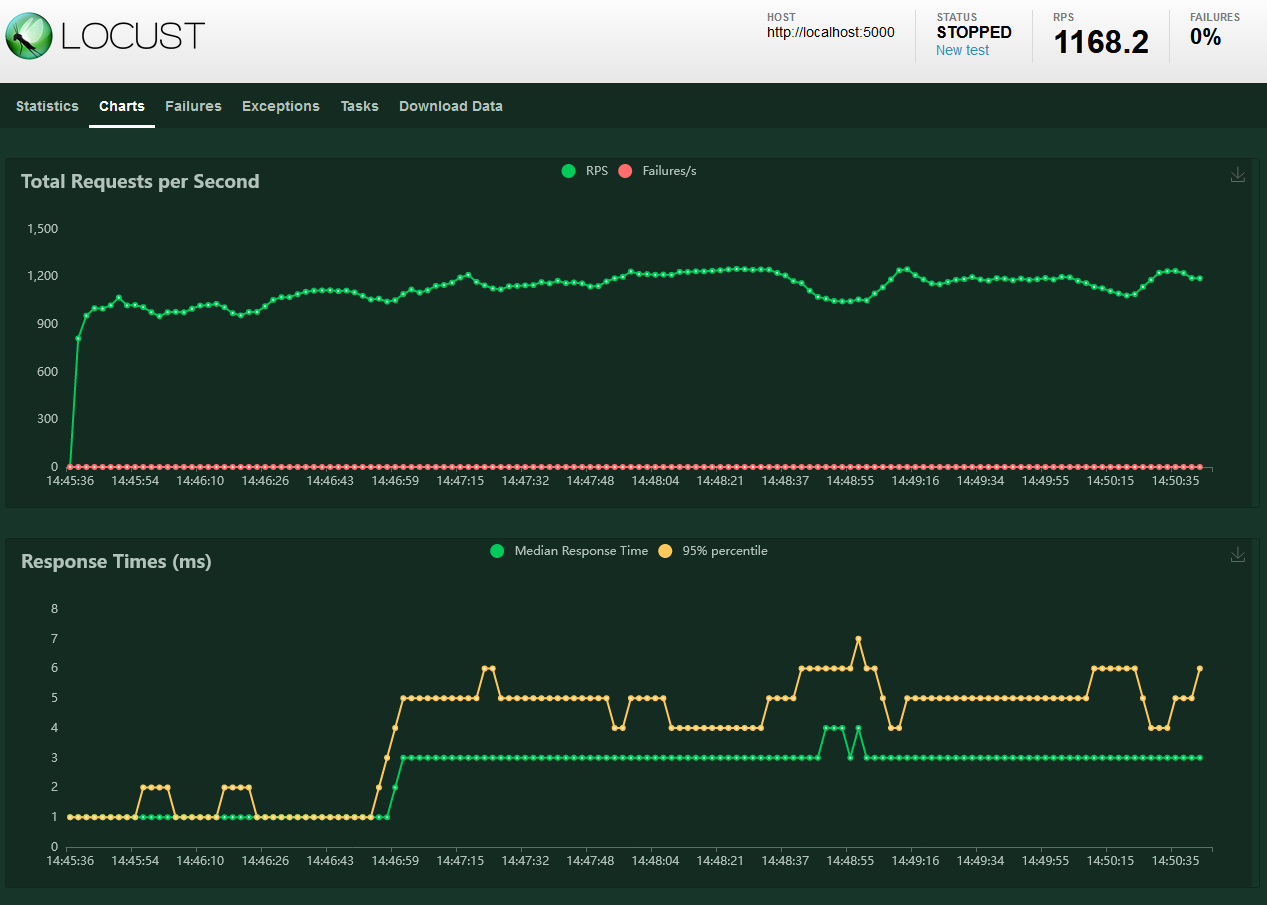Open the Failures tab

(193, 106)
